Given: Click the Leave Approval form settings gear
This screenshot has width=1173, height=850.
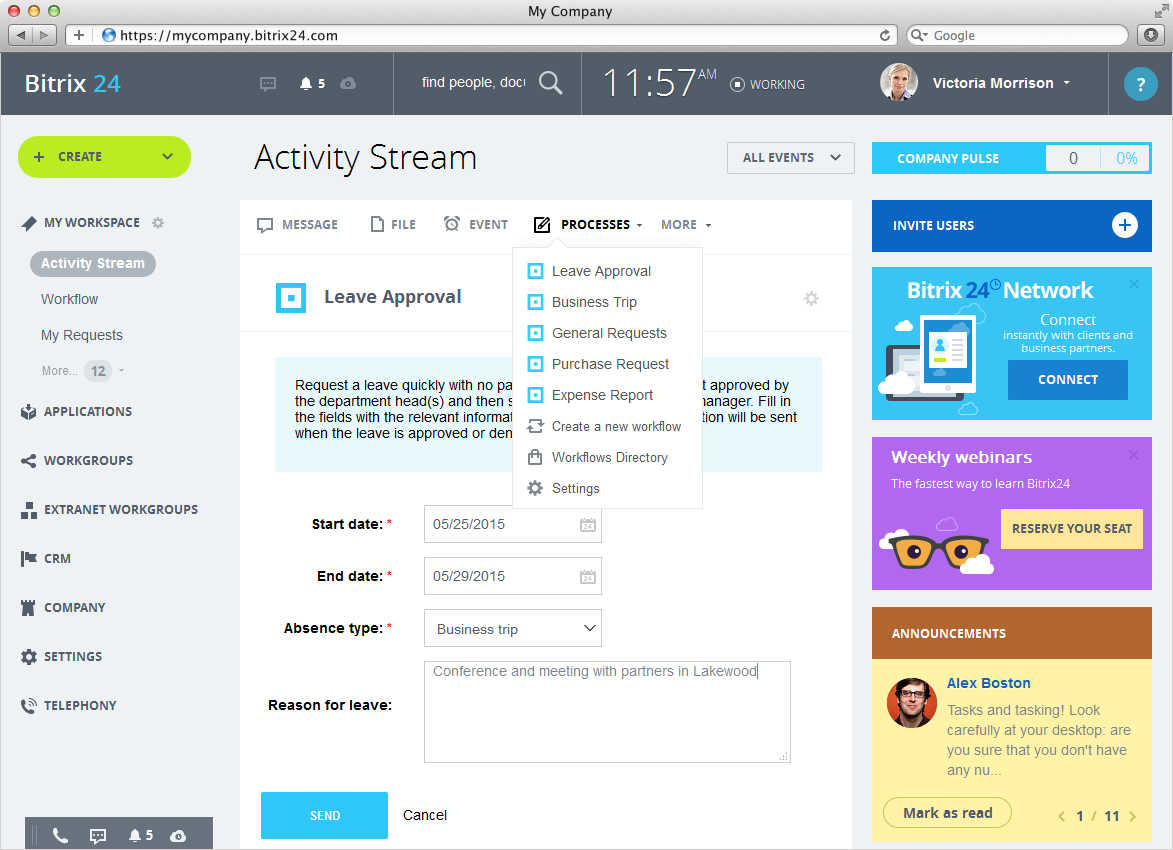Looking at the screenshot, I should (811, 299).
